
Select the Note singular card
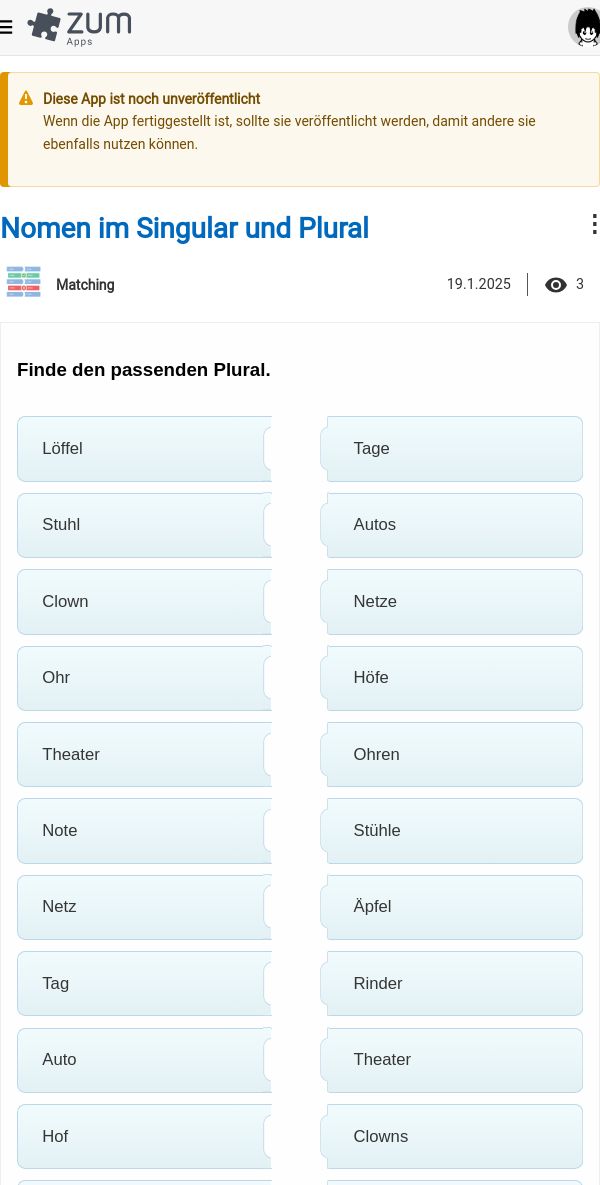pyautogui.click(x=144, y=831)
